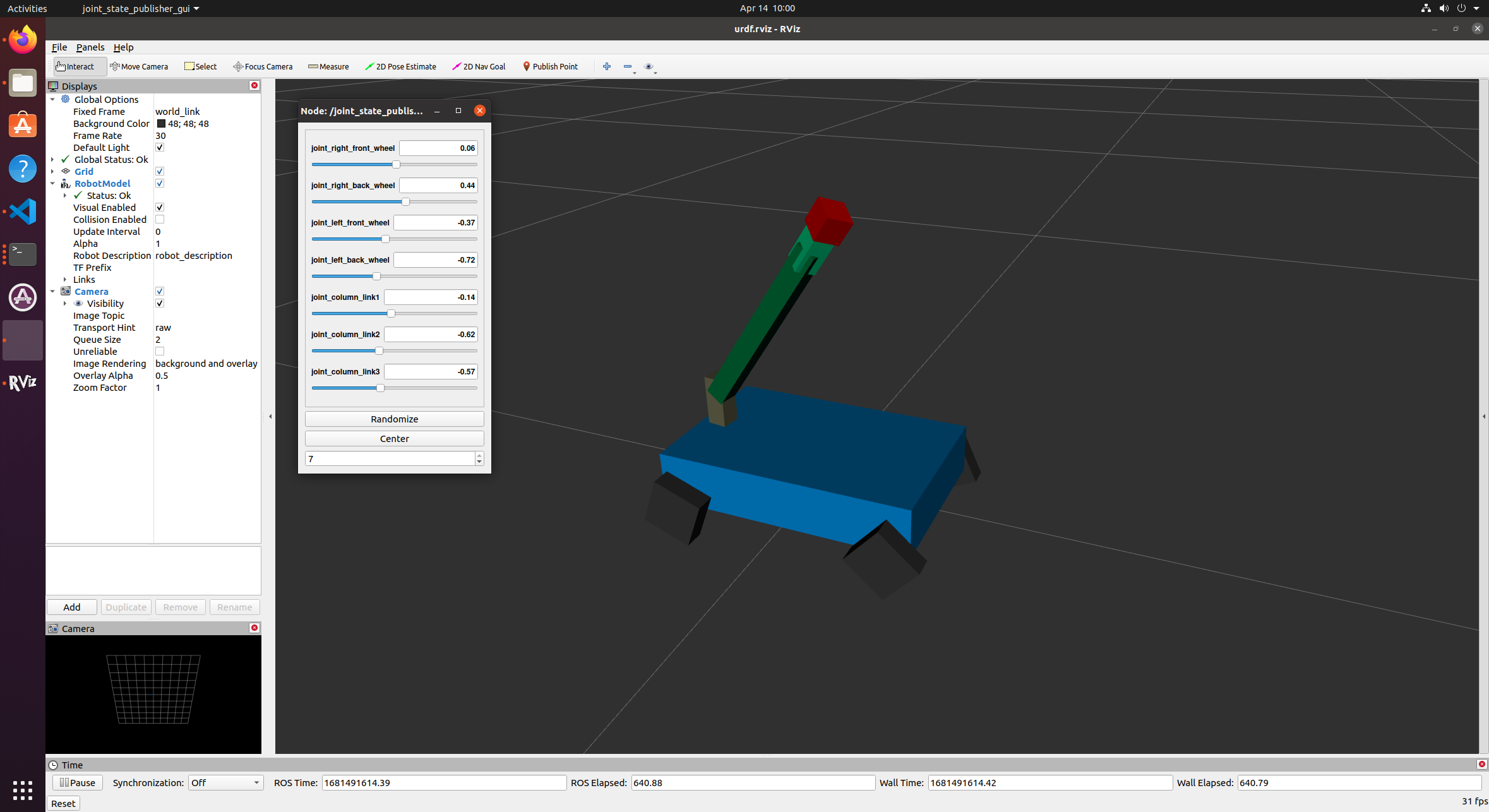The width and height of the screenshot is (1489, 812).
Task: Pick the Measure tool
Action: (328, 66)
